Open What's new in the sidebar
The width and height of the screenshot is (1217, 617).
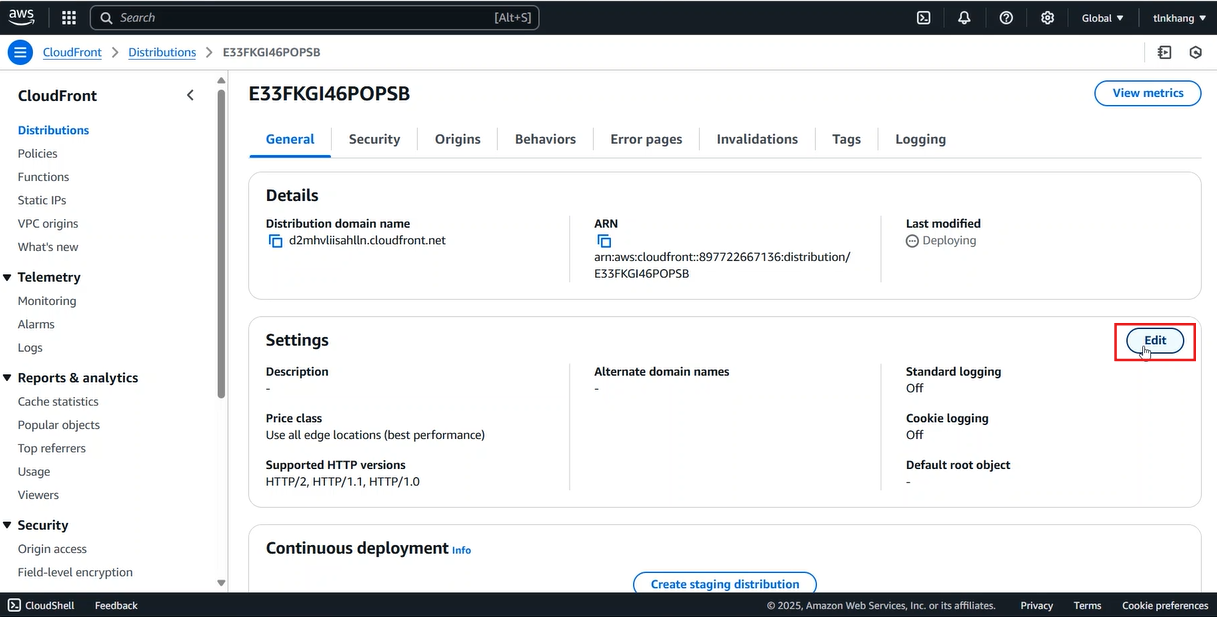click(48, 247)
